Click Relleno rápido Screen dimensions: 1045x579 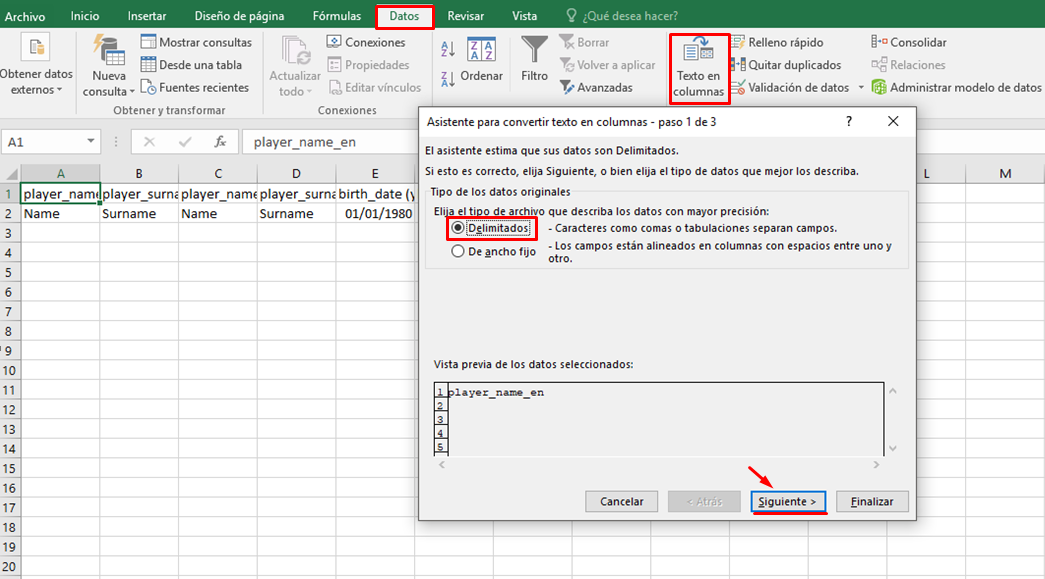(x=777, y=42)
